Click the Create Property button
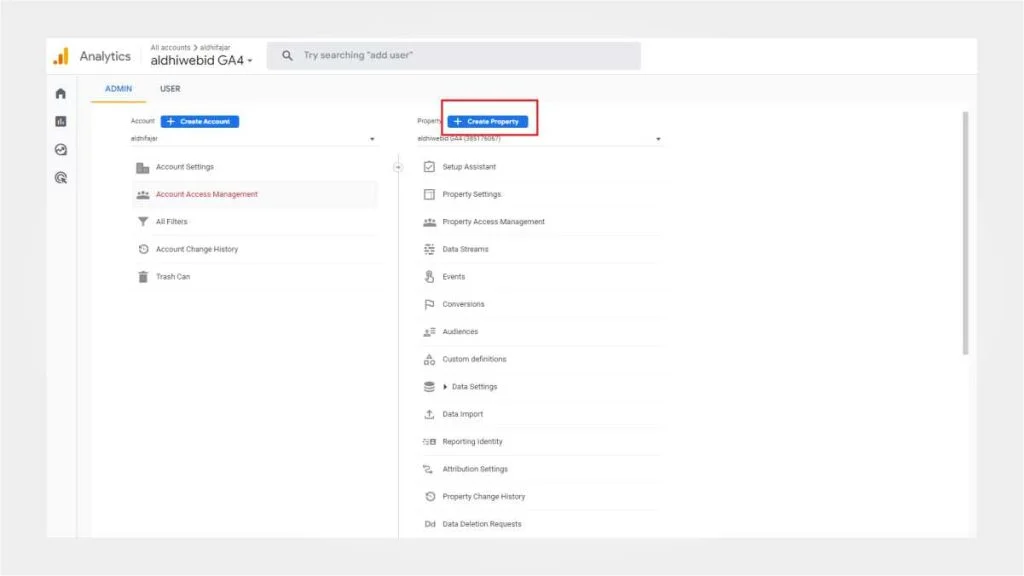This screenshot has height=576, width=1024. click(x=488, y=121)
